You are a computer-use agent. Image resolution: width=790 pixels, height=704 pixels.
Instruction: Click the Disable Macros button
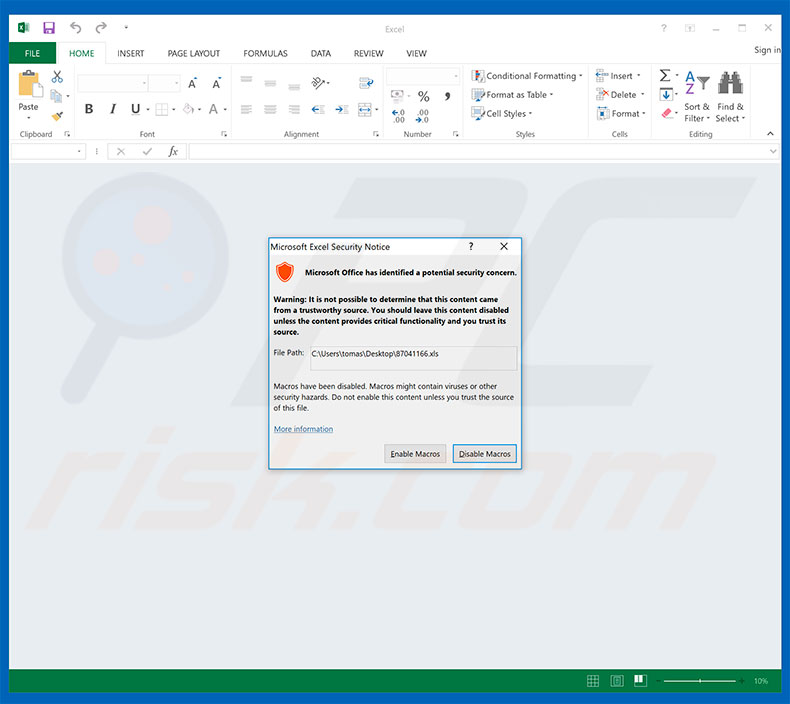485,454
